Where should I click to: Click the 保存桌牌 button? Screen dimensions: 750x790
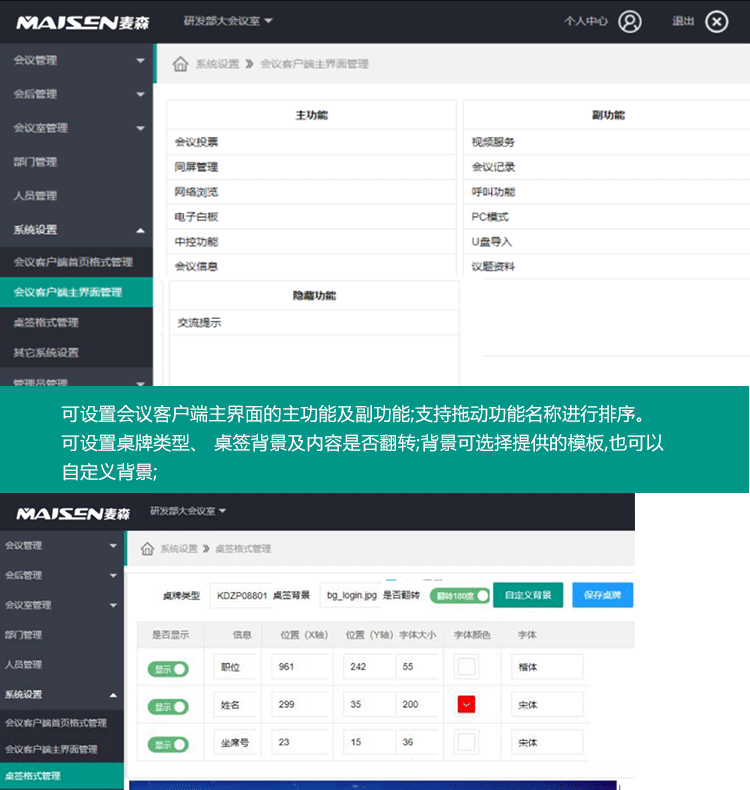click(602, 595)
